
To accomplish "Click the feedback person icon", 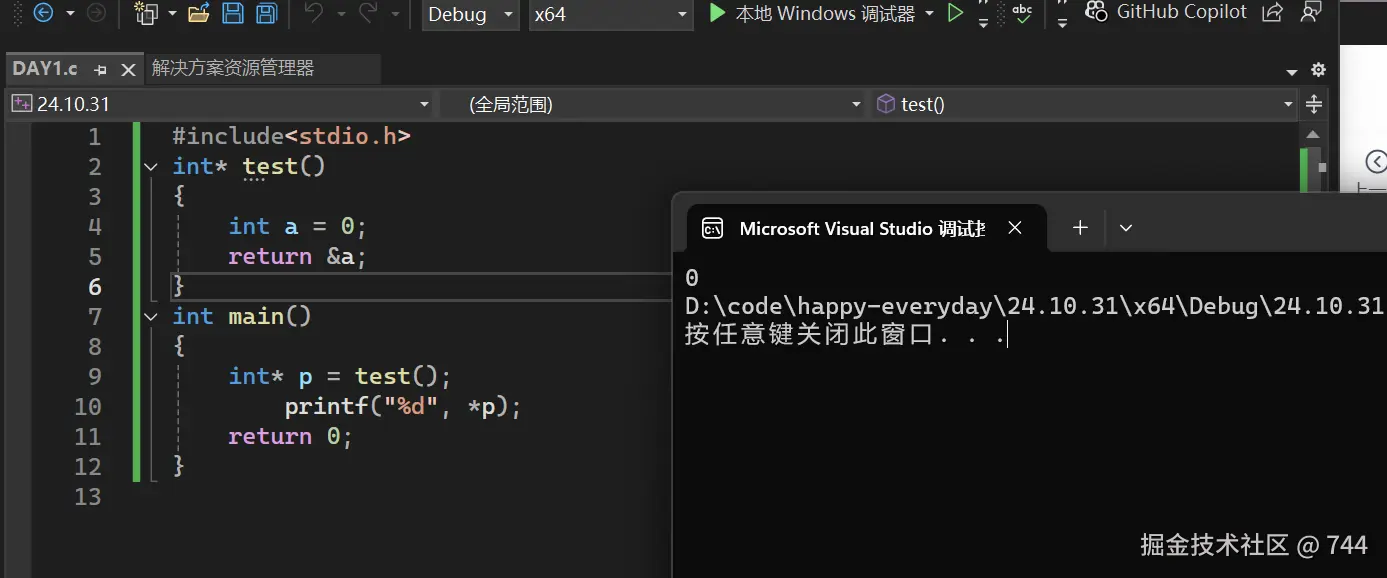I will pos(1311,13).
